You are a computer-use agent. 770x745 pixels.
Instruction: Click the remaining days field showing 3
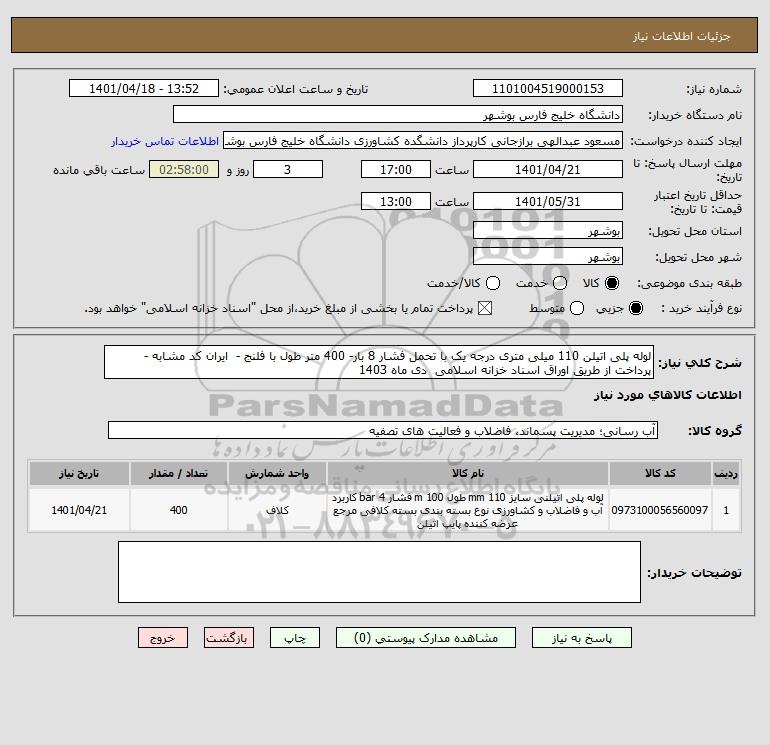pos(288,169)
